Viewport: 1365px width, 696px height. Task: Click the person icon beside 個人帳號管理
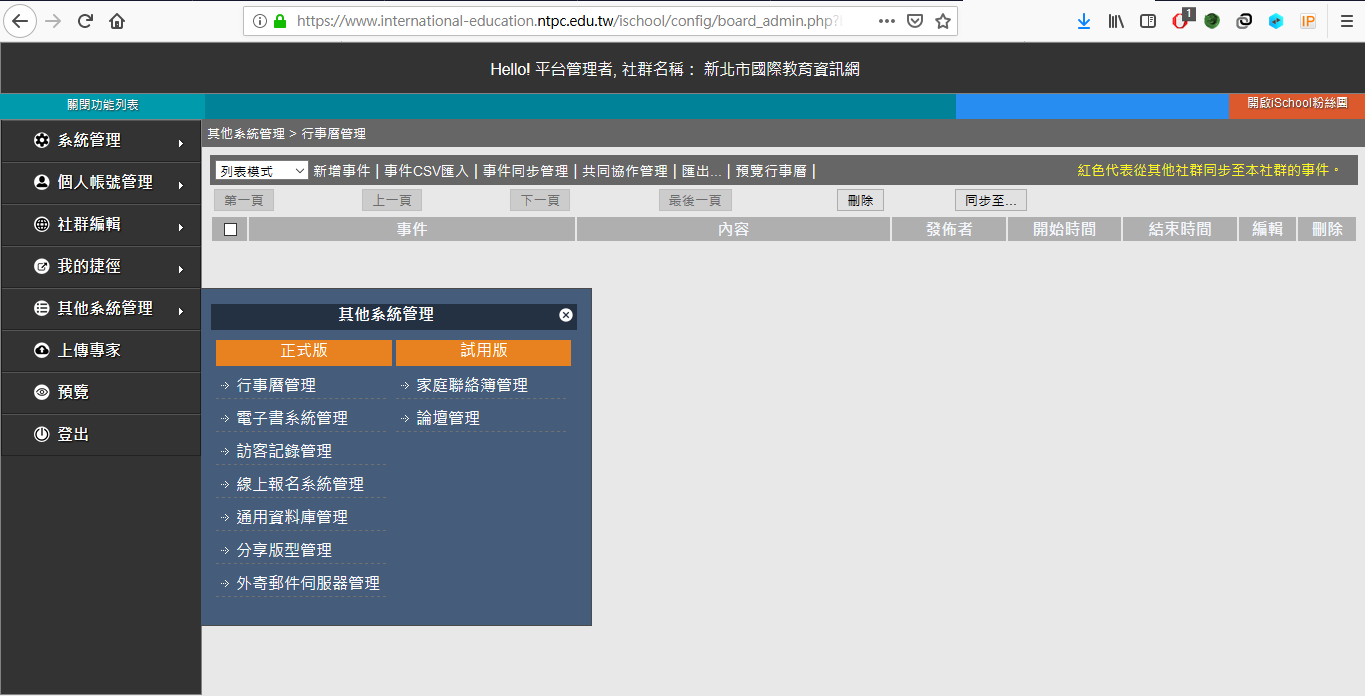click(41, 183)
